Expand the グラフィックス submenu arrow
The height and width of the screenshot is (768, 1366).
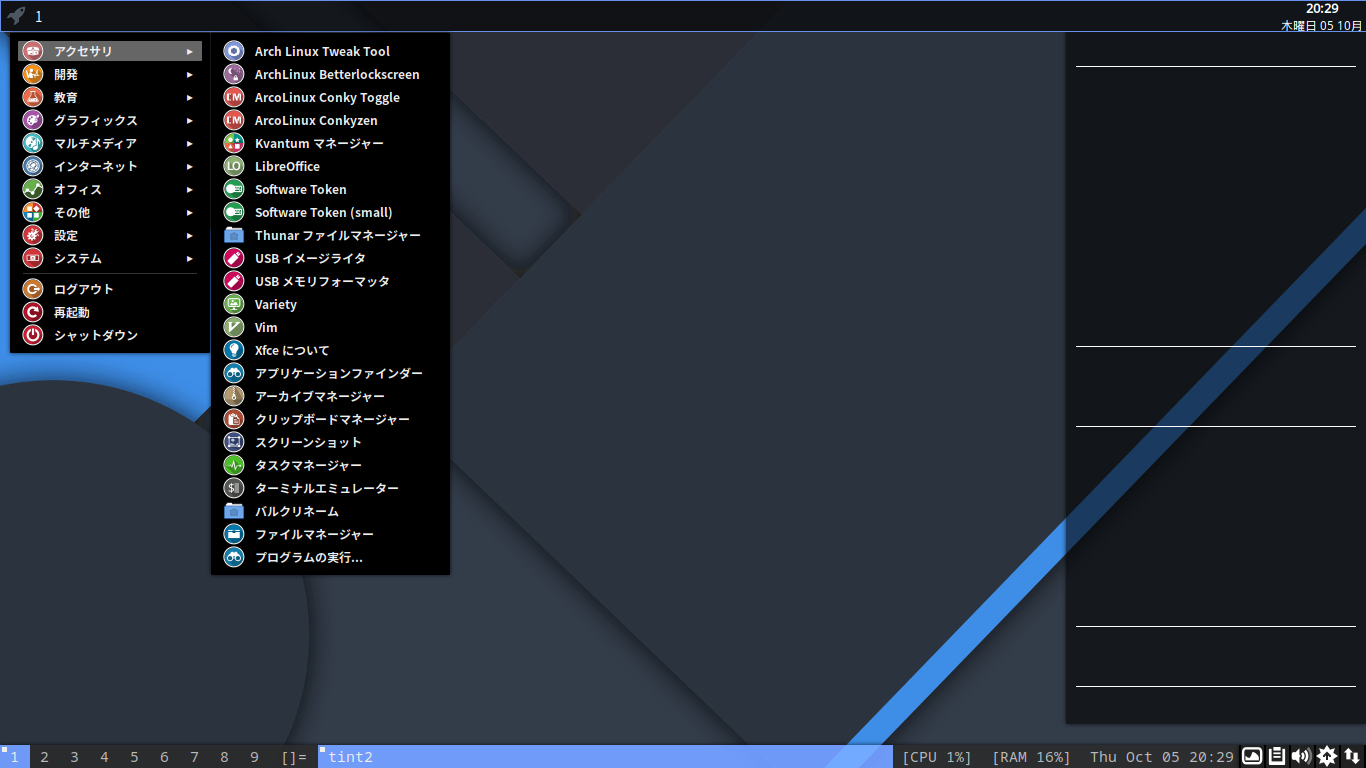point(189,121)
